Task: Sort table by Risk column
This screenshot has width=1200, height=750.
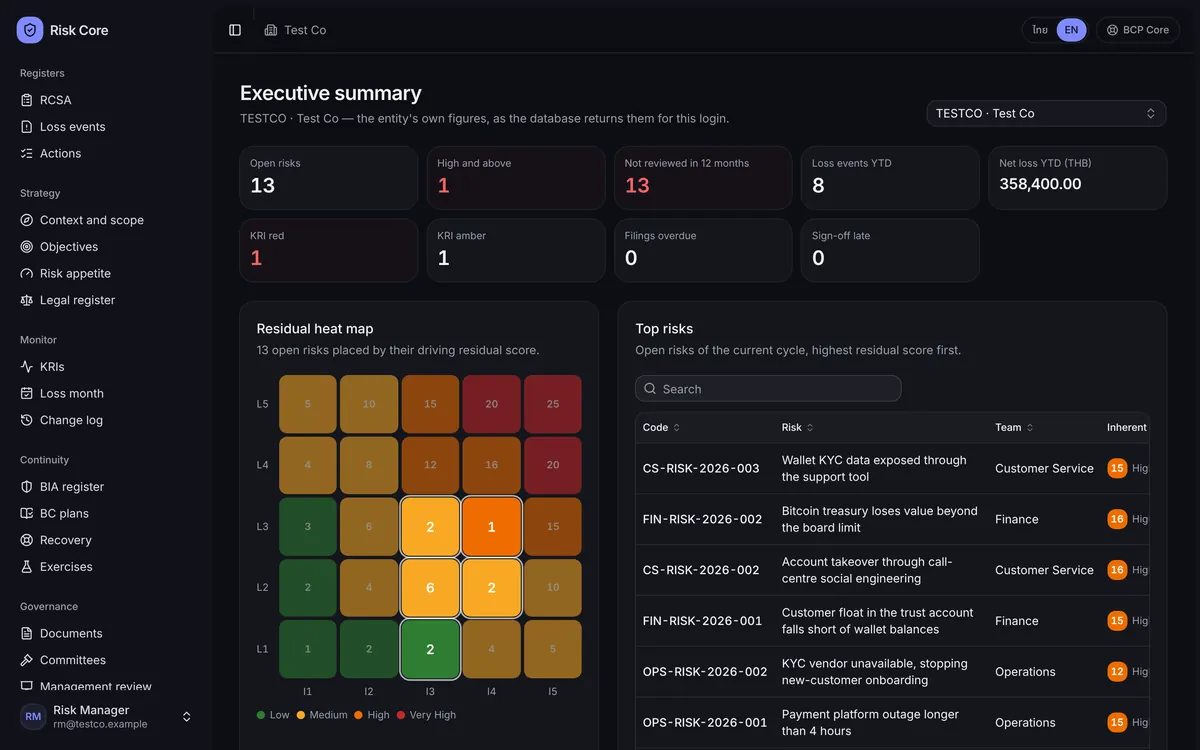Action: coord(797,427)
